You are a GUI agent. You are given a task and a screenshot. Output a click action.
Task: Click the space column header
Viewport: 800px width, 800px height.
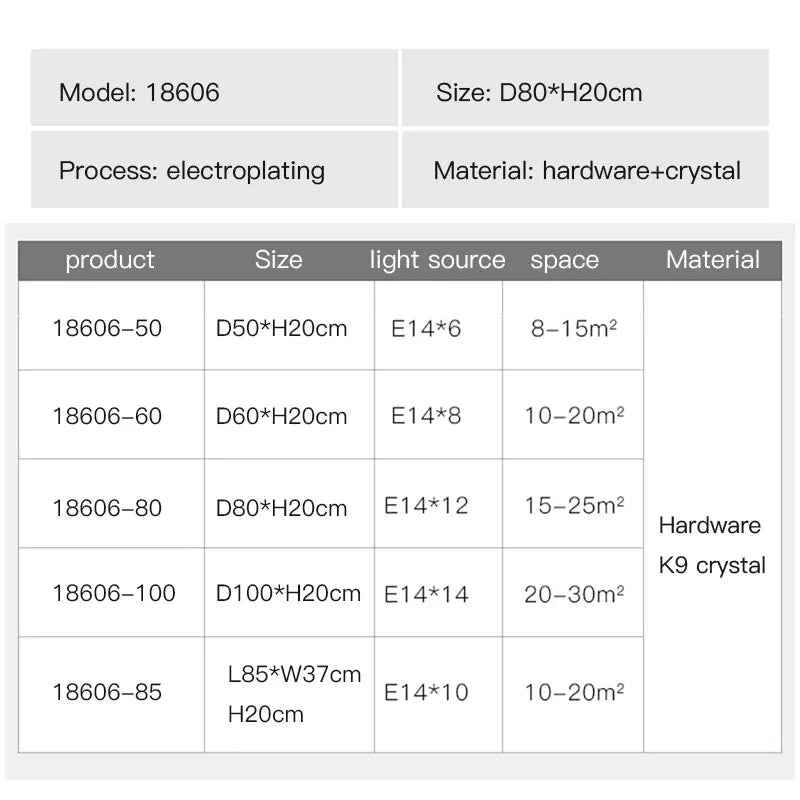coord(565,260)
